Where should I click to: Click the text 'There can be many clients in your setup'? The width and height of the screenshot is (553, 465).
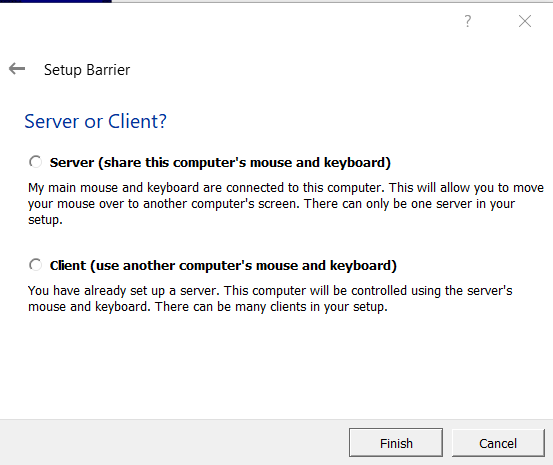tap(271, 307)
